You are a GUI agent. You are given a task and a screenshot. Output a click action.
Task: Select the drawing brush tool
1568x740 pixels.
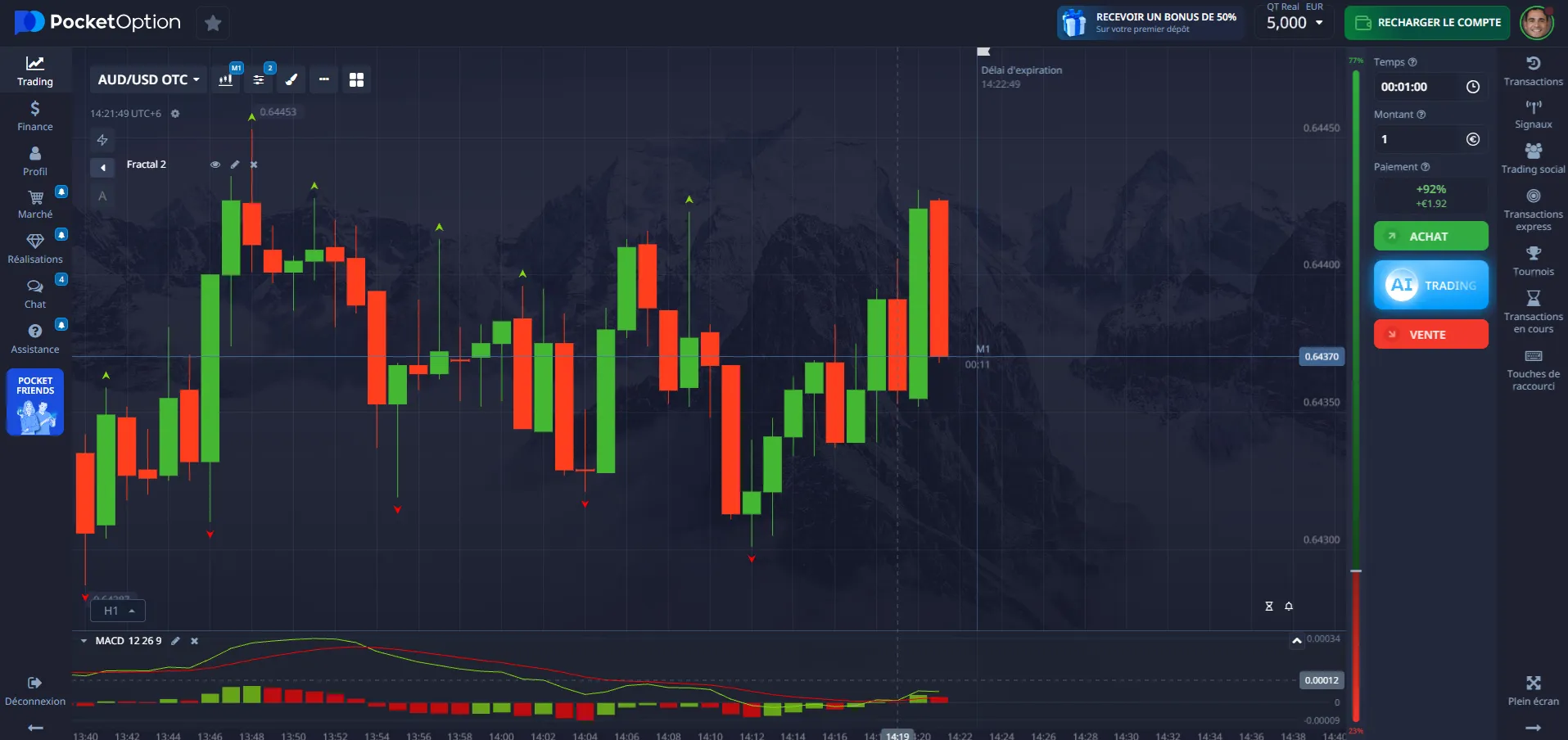click(291, 79)
